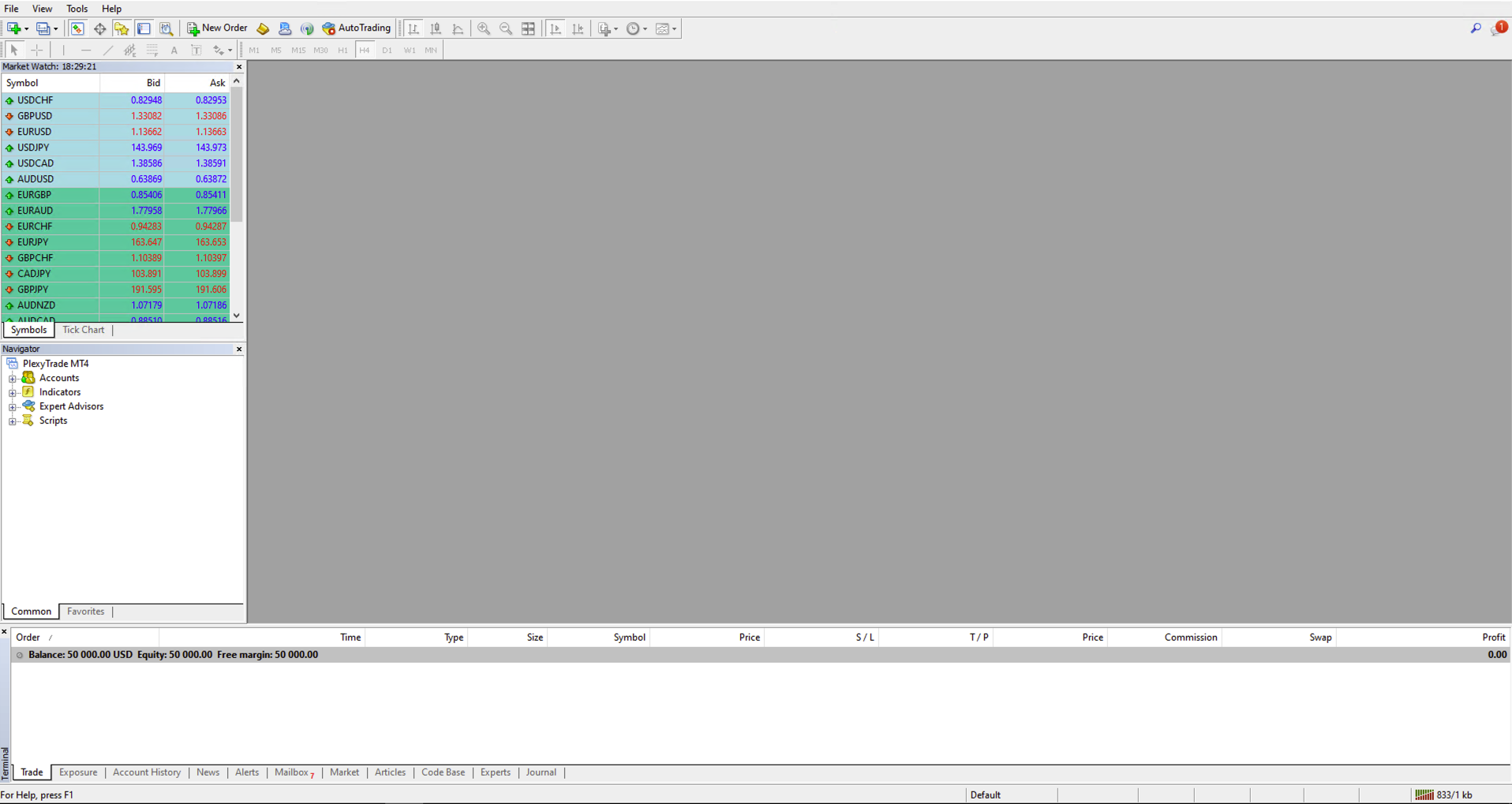Toggle the Data Window crosshair button
The height and width of the screenshot is (804, 1512).
[99, 28]
